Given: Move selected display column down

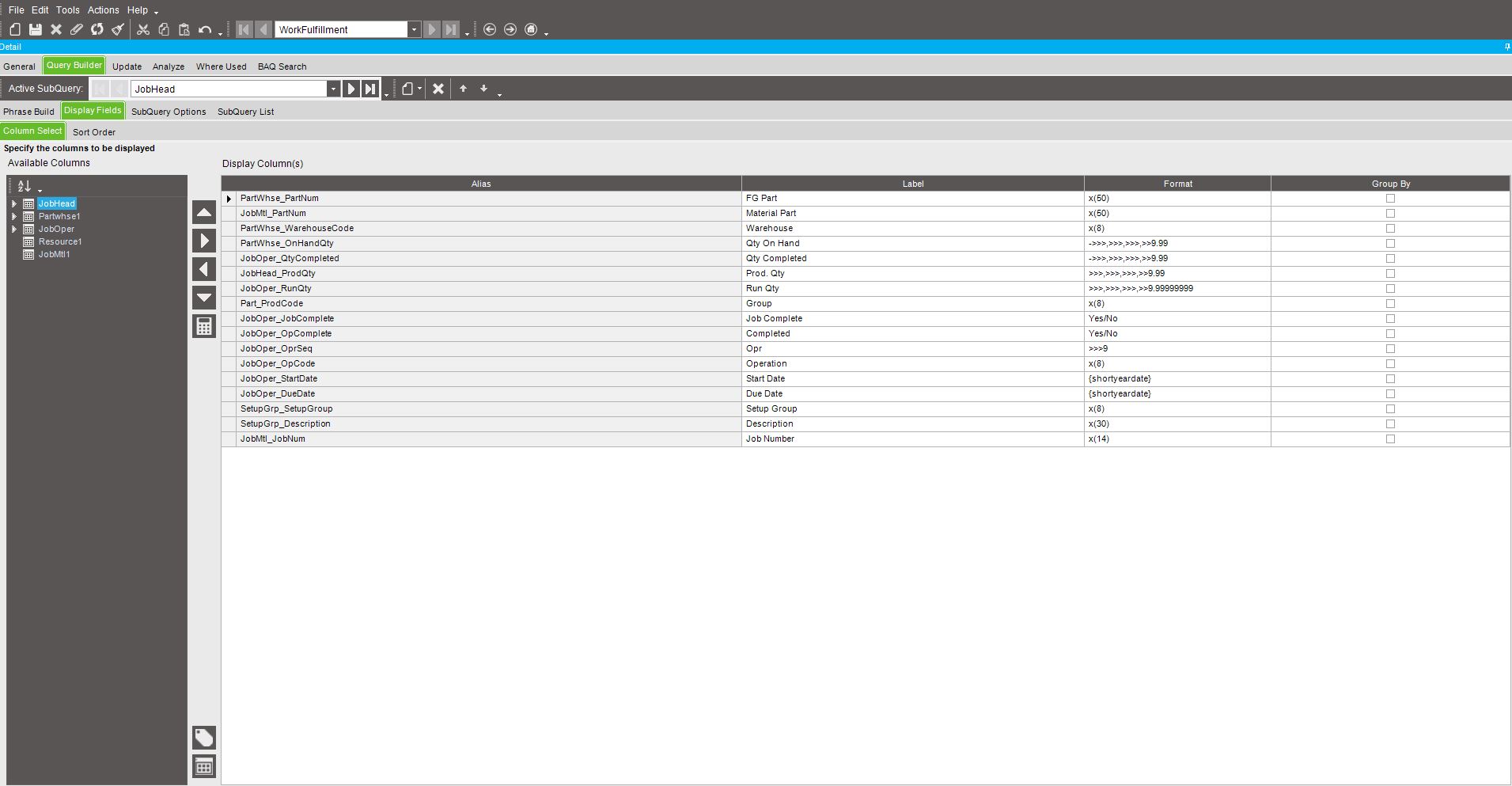Looking at the screenshot, I should coord(204,298).
